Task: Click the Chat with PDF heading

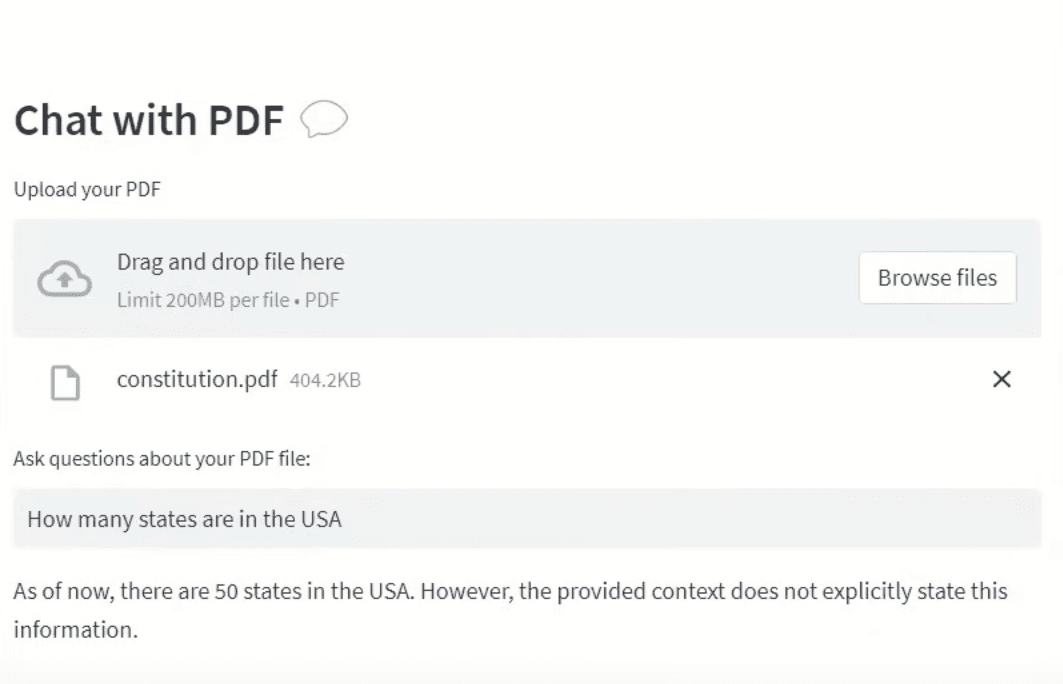Action: coord(148,120)
